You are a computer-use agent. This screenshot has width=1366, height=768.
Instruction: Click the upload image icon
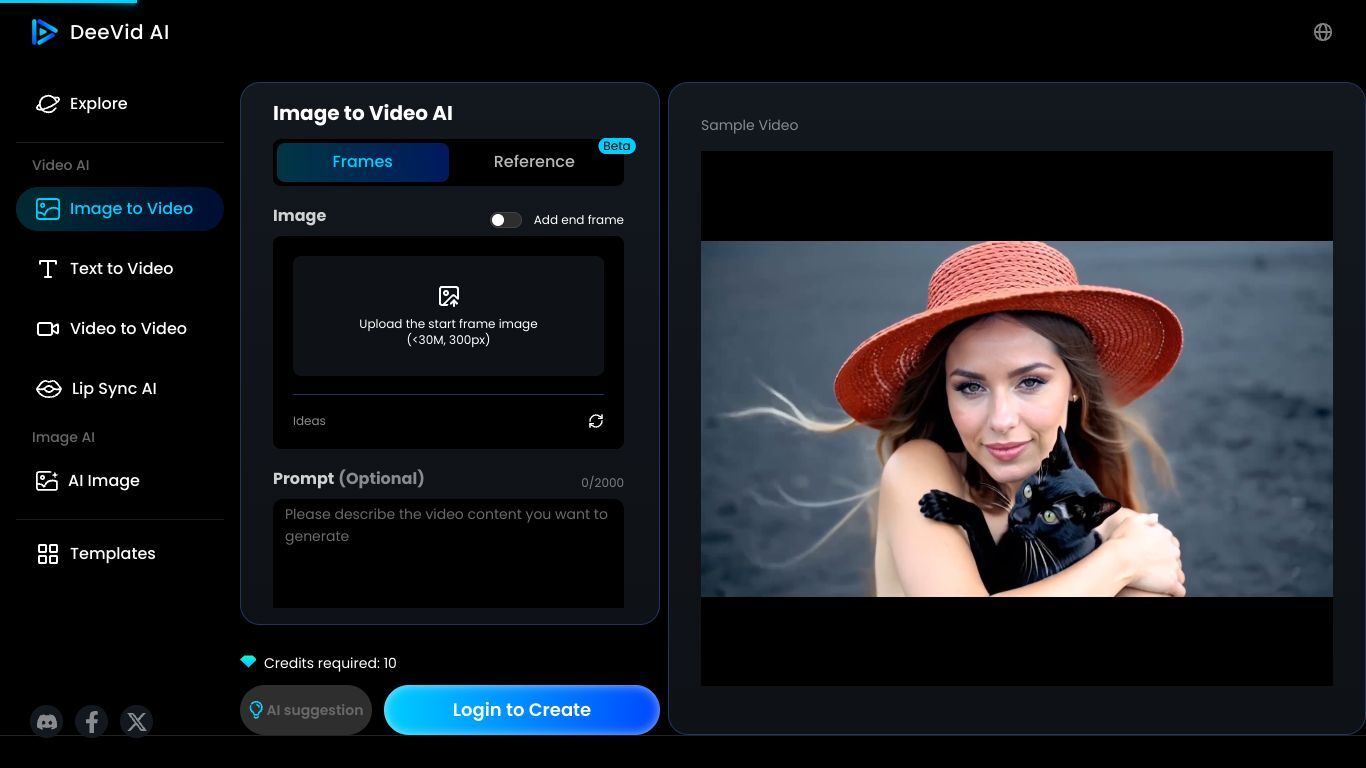coord(449,296)
